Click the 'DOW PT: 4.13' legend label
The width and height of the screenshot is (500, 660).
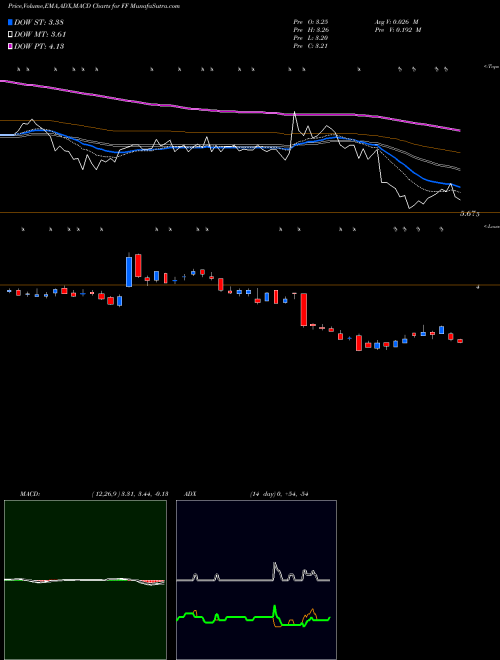click(39, 46)
